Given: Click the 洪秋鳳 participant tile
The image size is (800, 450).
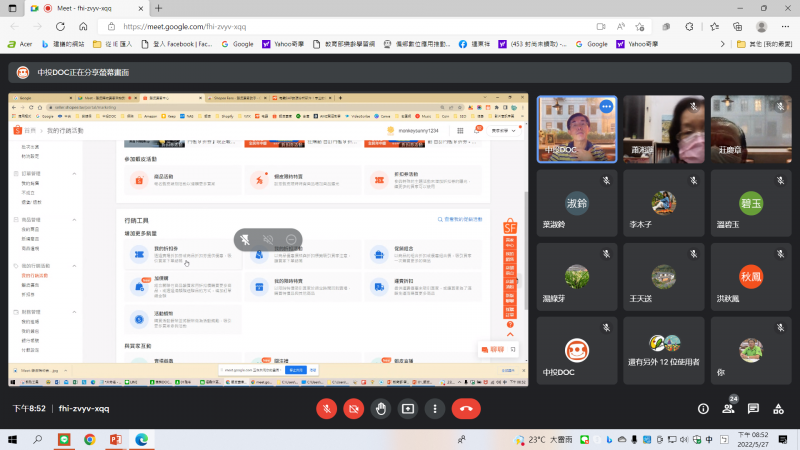Looking at the screenshot, I should pos(751,277).
